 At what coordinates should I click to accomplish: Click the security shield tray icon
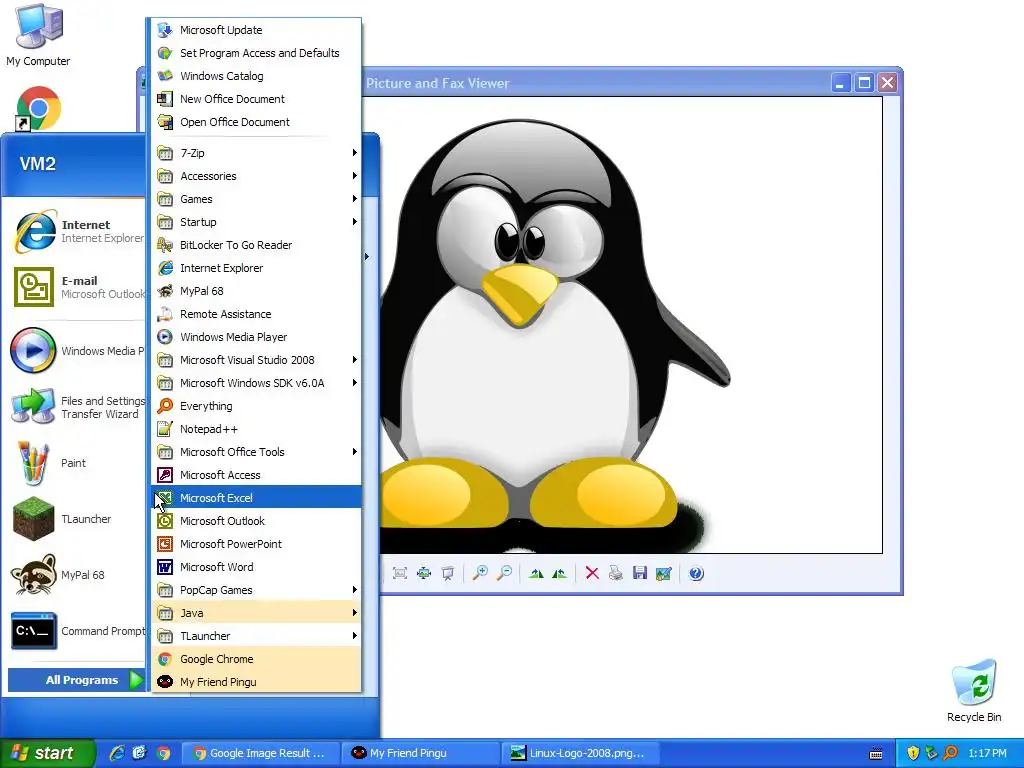point(913,753)
